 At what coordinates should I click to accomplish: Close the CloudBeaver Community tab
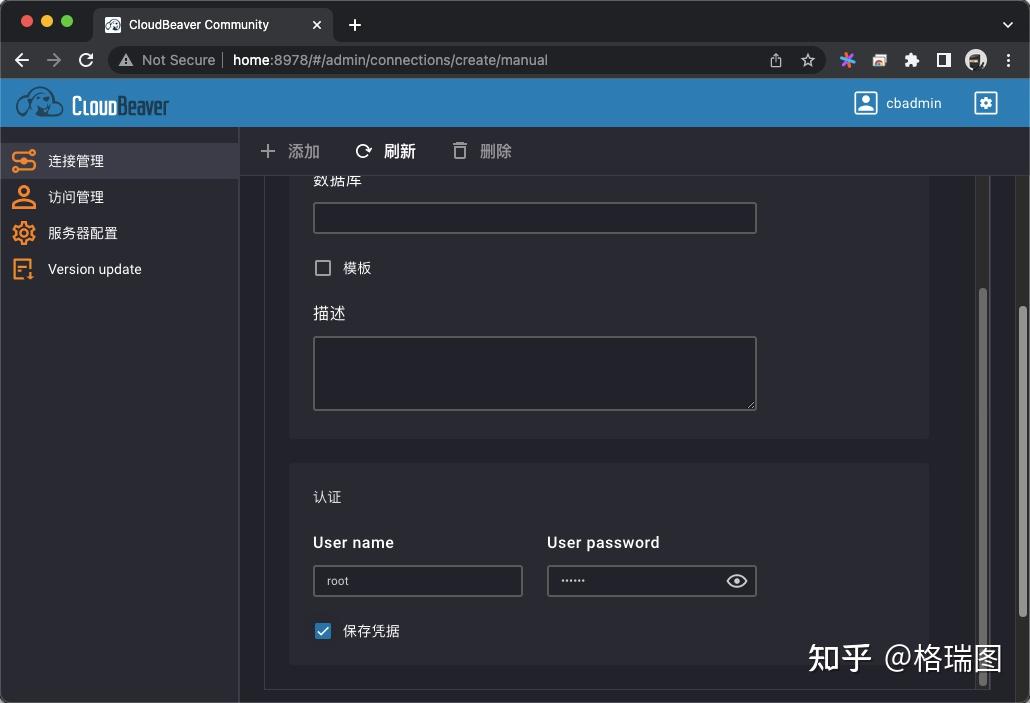[x=317, y=25]
